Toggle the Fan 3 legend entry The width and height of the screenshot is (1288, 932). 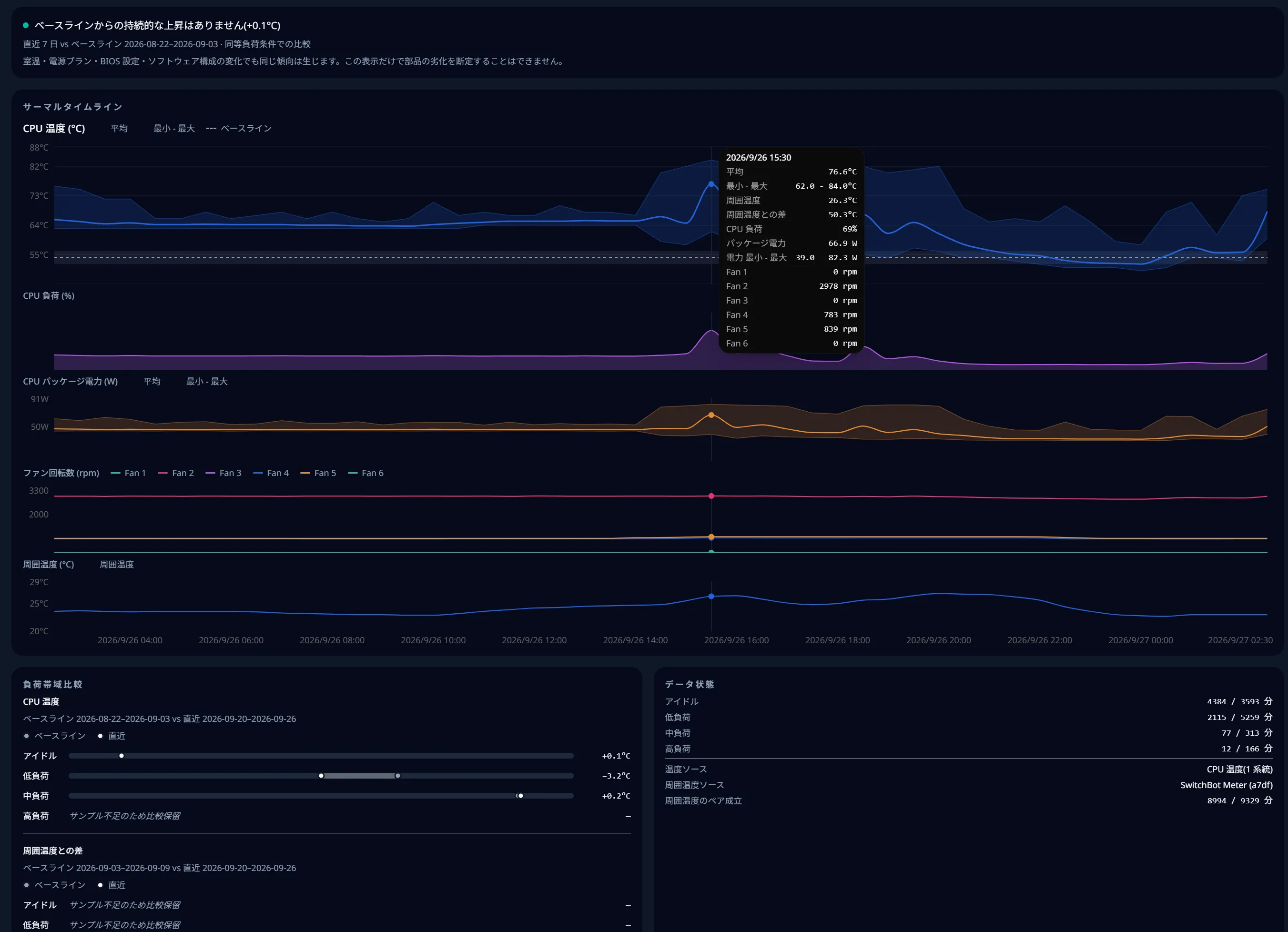point(223,473)
